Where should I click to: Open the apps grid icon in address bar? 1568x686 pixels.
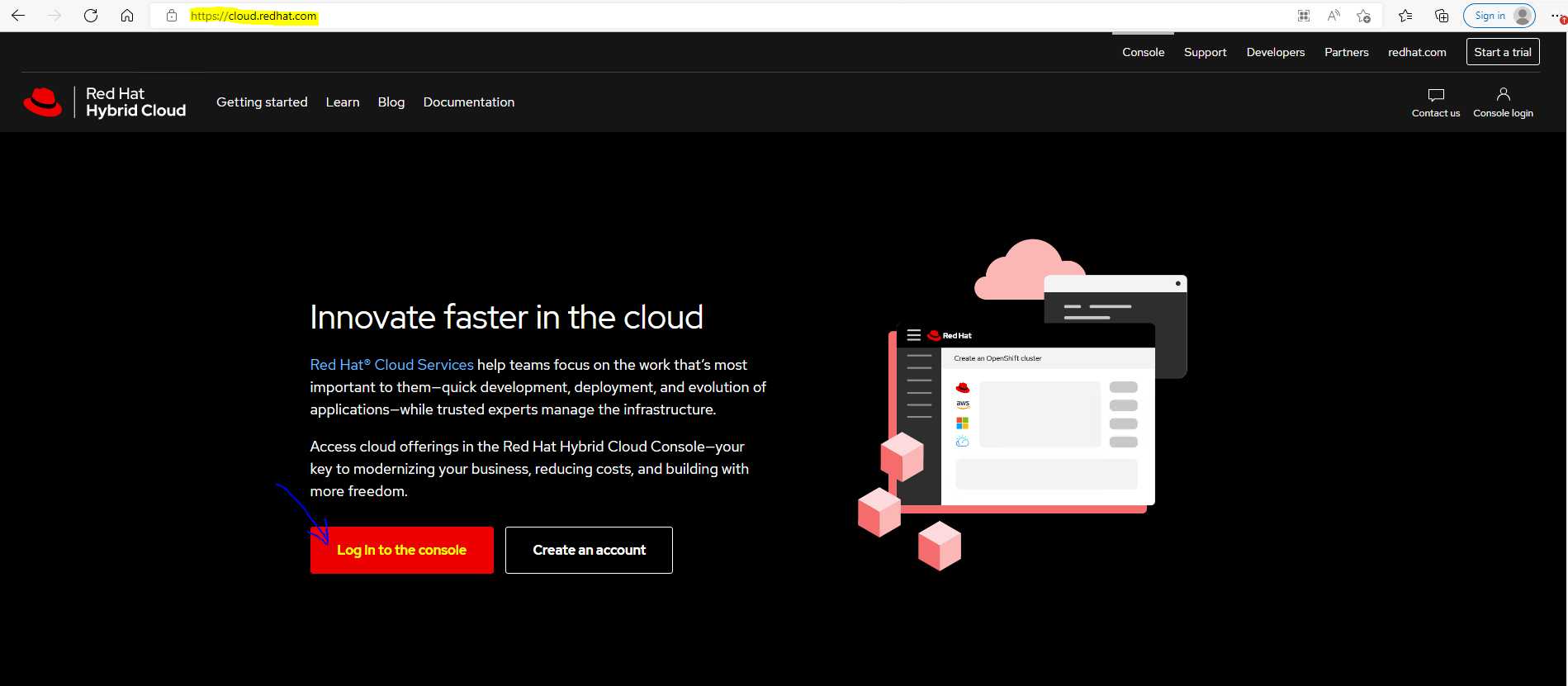pyautogui.click(x=1304, y=16)
